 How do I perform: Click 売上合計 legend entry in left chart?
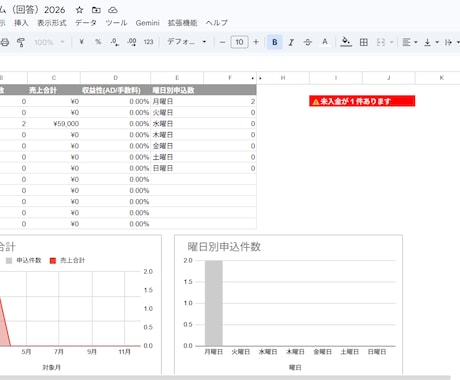click(67, 260)
